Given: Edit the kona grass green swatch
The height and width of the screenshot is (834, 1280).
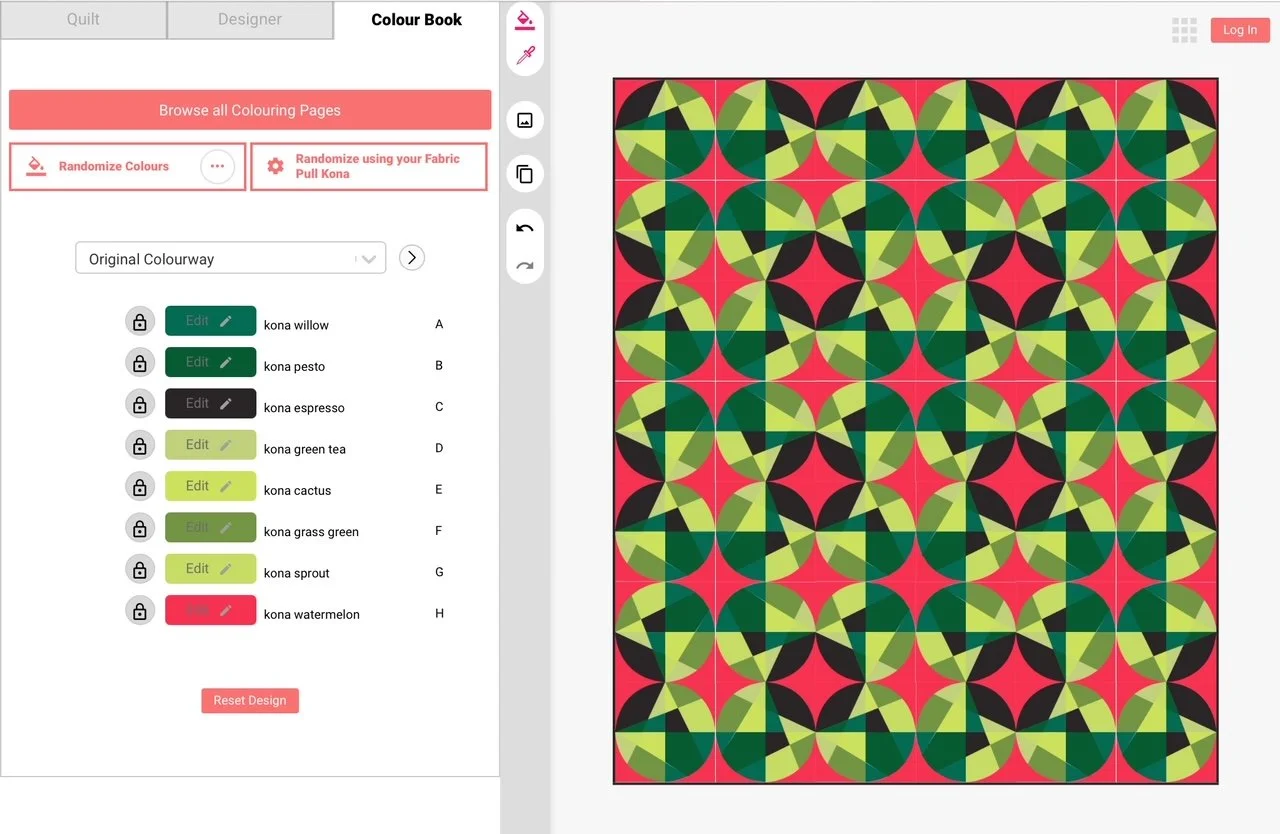Looking at the screenshot, I should tap(210, 528).
